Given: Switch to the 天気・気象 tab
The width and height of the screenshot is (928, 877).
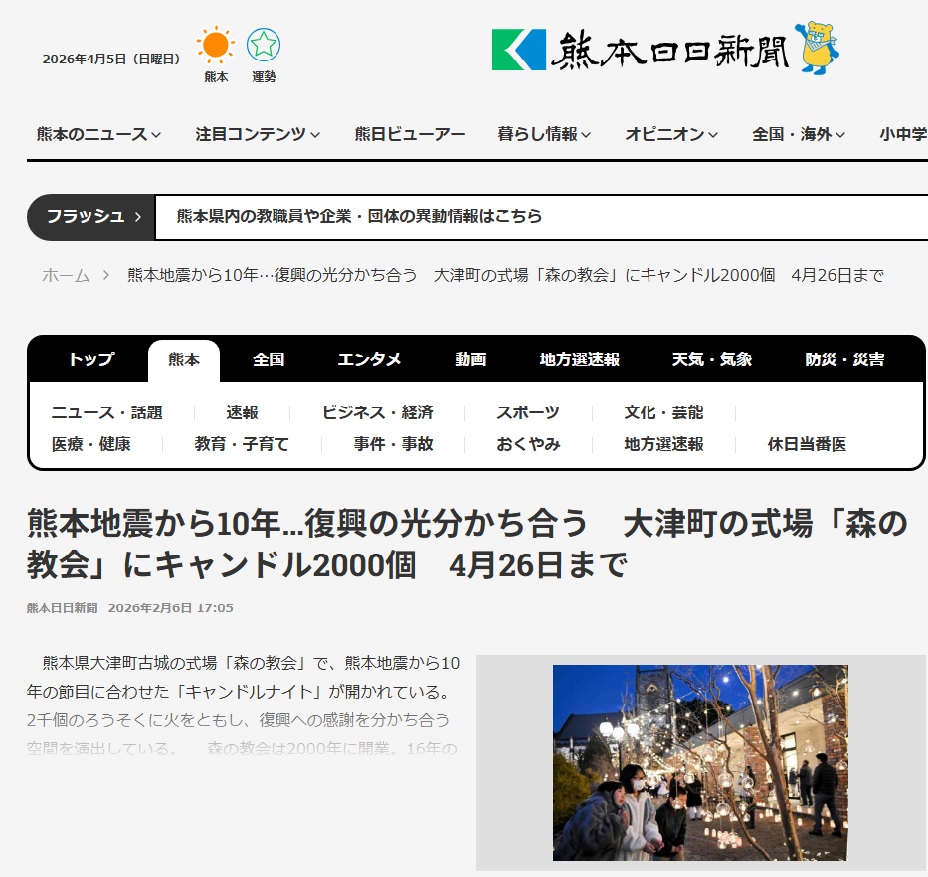Looking at the screenshot, I should (712, 360).
